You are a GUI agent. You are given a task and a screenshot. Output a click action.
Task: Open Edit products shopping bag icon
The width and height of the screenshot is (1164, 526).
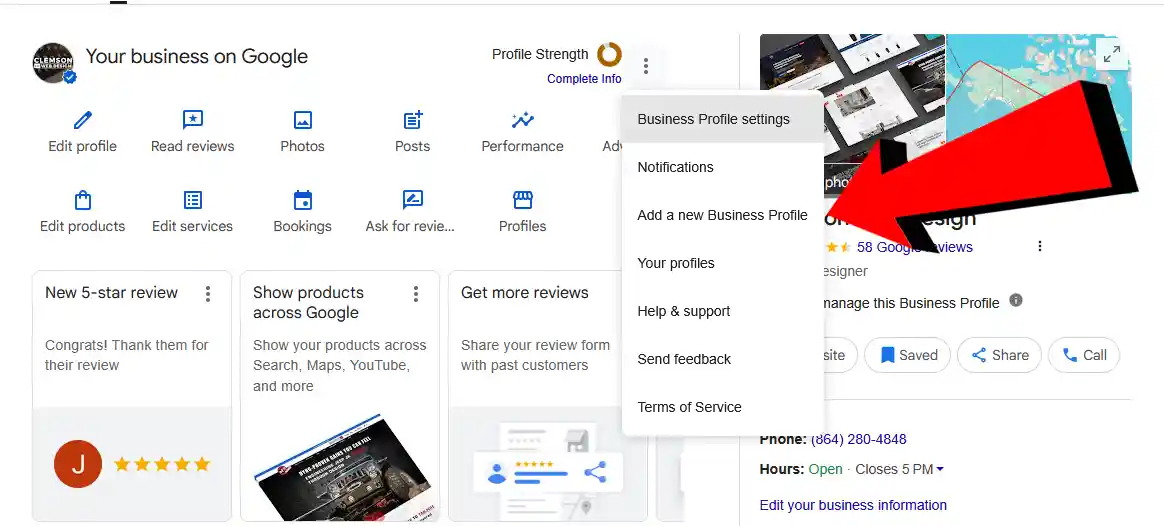click(x=82, y=200)
